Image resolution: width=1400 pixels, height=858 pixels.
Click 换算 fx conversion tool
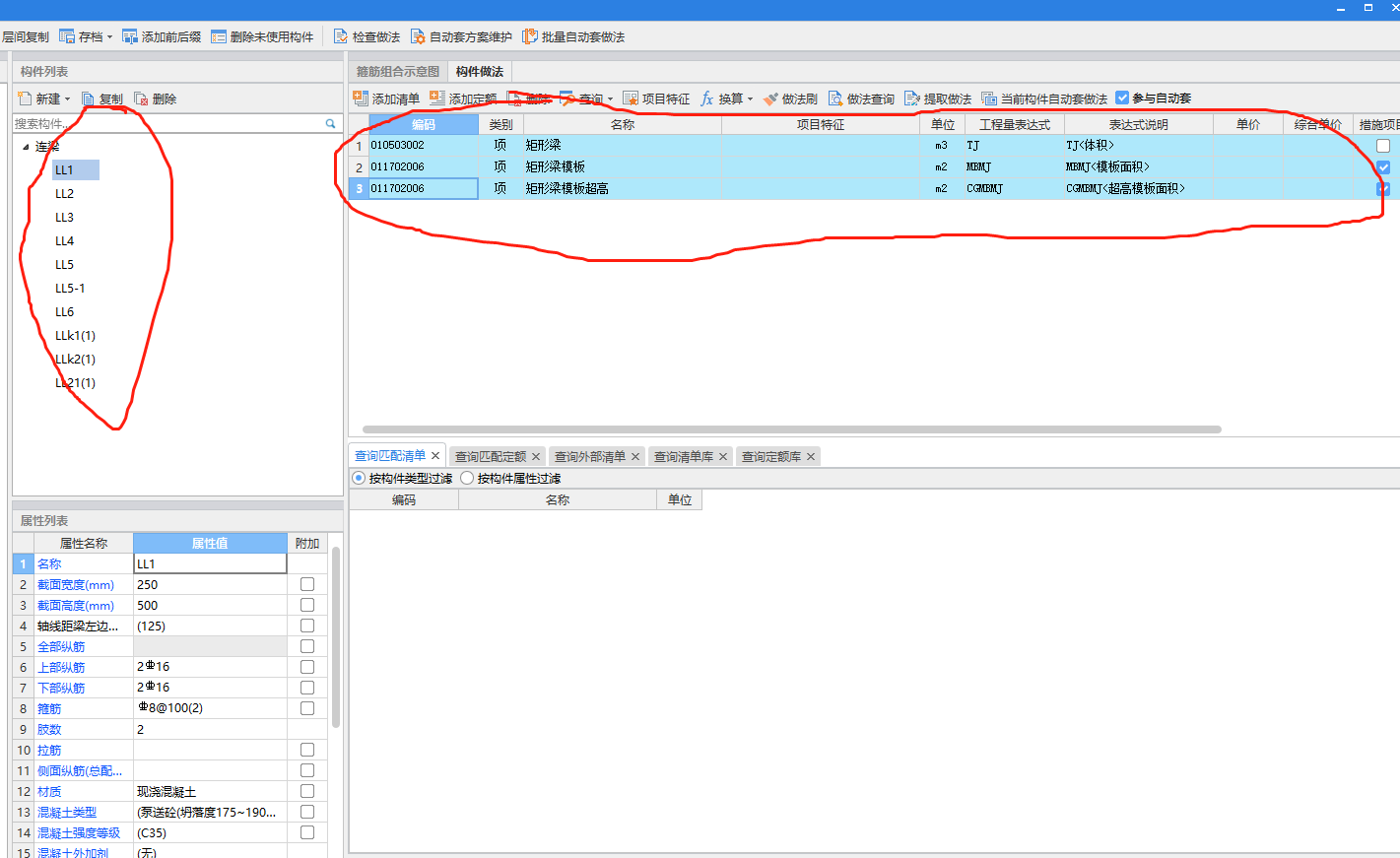[x=720, y=99]
